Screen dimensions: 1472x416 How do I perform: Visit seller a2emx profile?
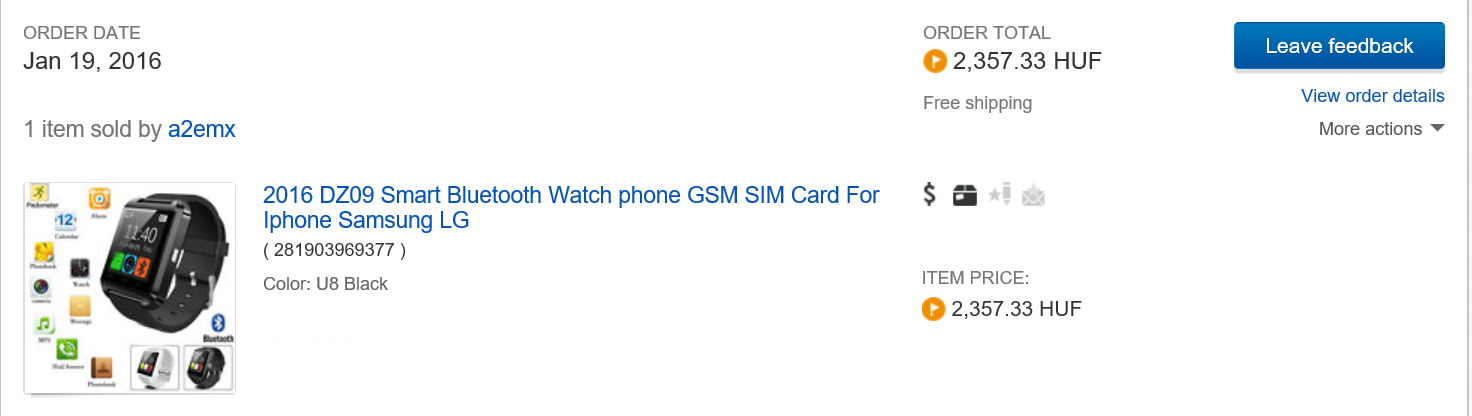(x=201, y=129)
